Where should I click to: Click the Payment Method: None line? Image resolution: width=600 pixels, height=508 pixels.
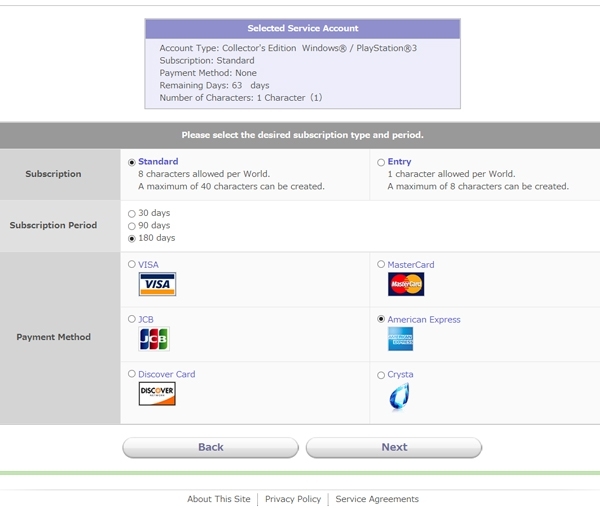(x=208, y=73)
